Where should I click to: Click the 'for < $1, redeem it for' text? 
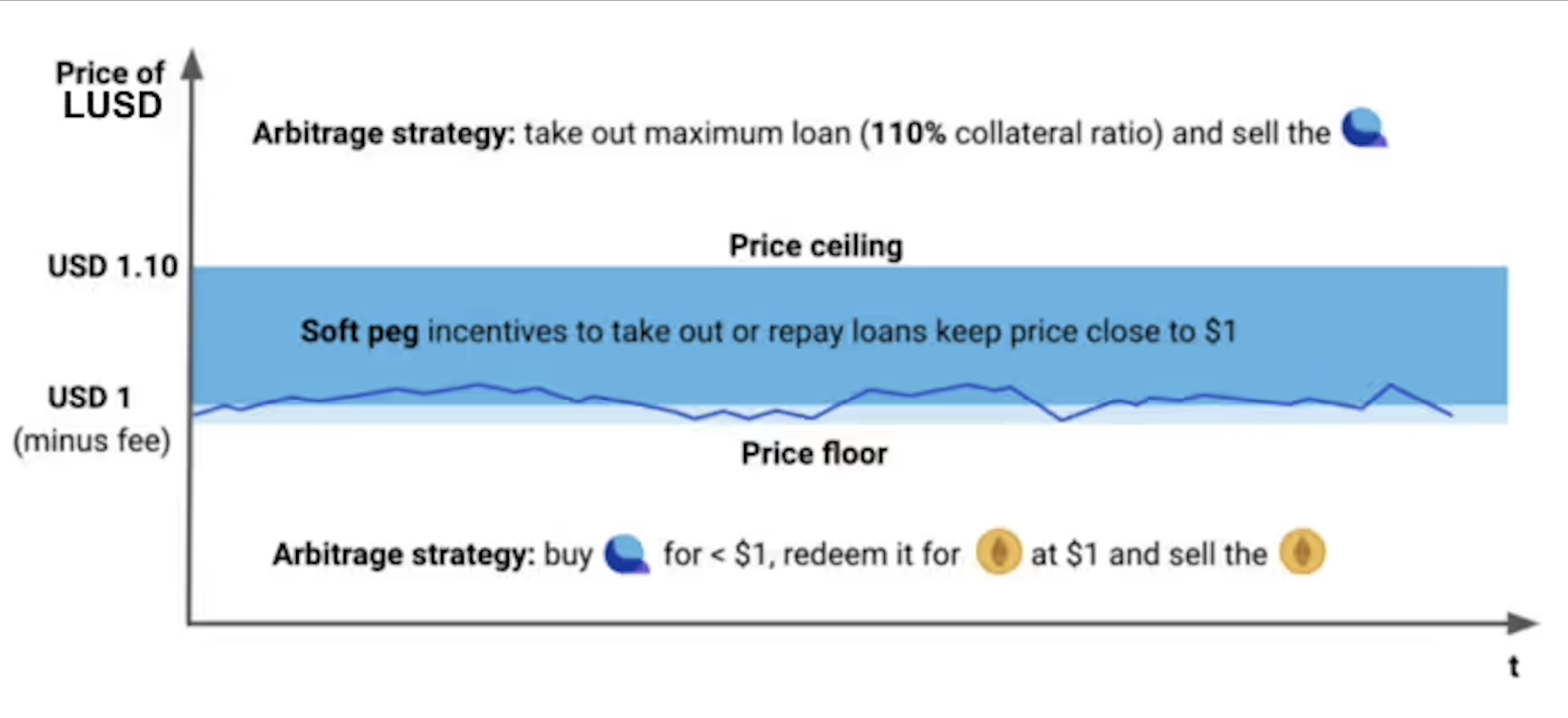click(811, 554)
